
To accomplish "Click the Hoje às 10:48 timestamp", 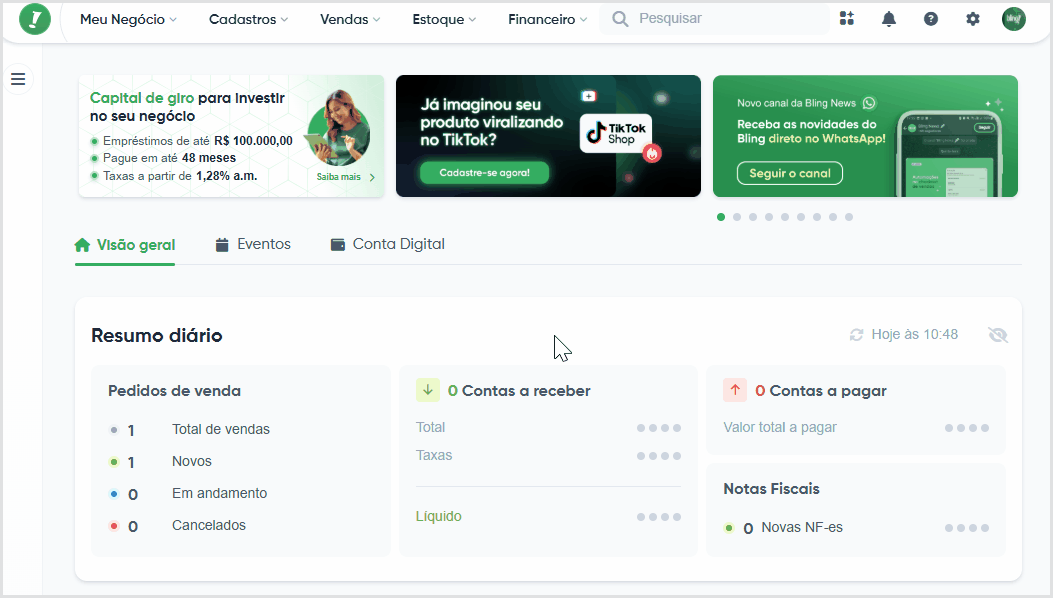I will point(915,335).
